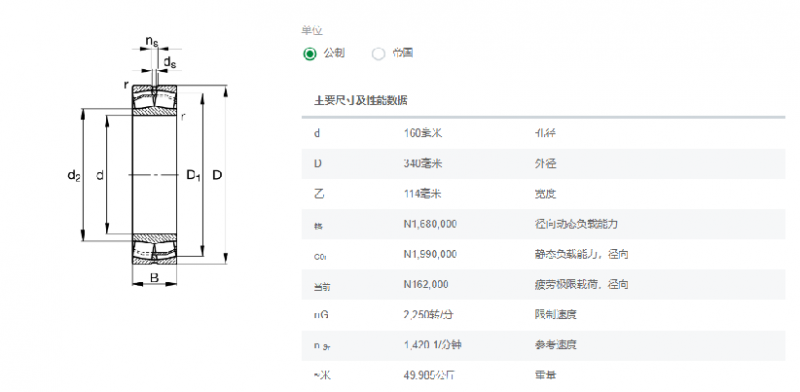The image size is (800, 392).
Task: Click the ns label in the diagram
Action: tap(152, 41)
